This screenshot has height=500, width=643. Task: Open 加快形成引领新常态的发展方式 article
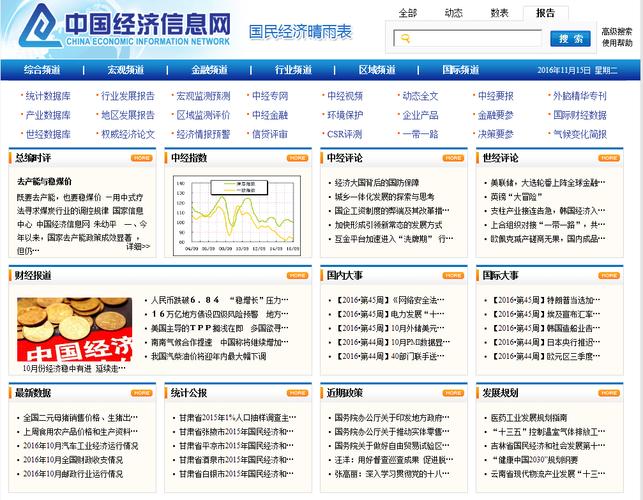click(x=388, y=225)
